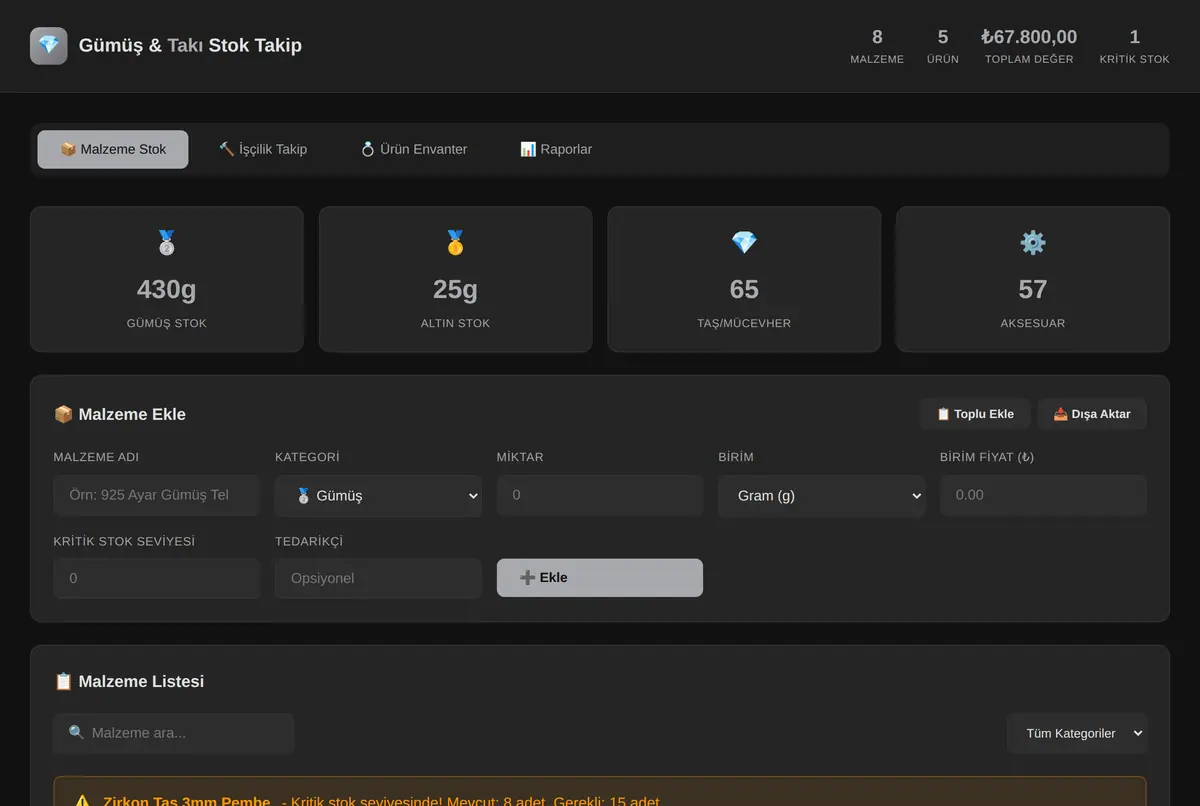Screen dimensions: 1200x806
Task: Click the Toplu Ekle button
Action: click(x=975, y=414)
